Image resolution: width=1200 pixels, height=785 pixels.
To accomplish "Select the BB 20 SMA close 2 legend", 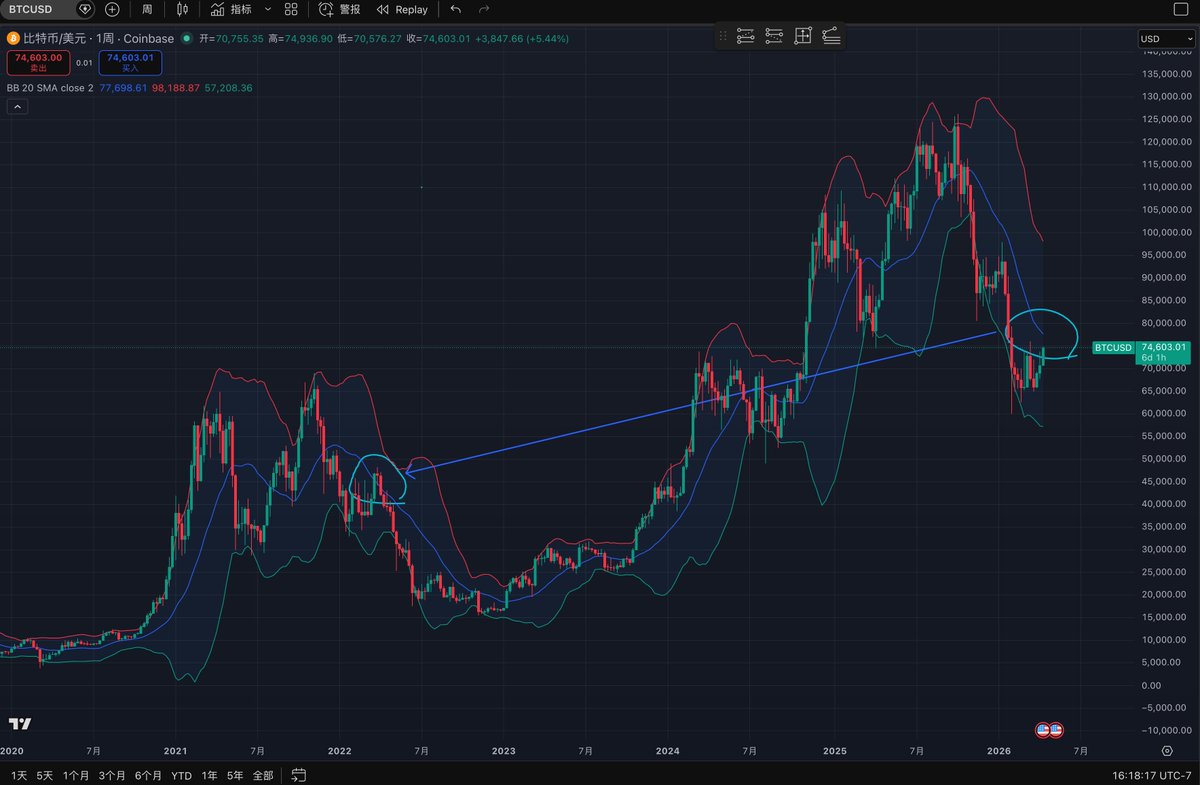I will coord(50,88).
